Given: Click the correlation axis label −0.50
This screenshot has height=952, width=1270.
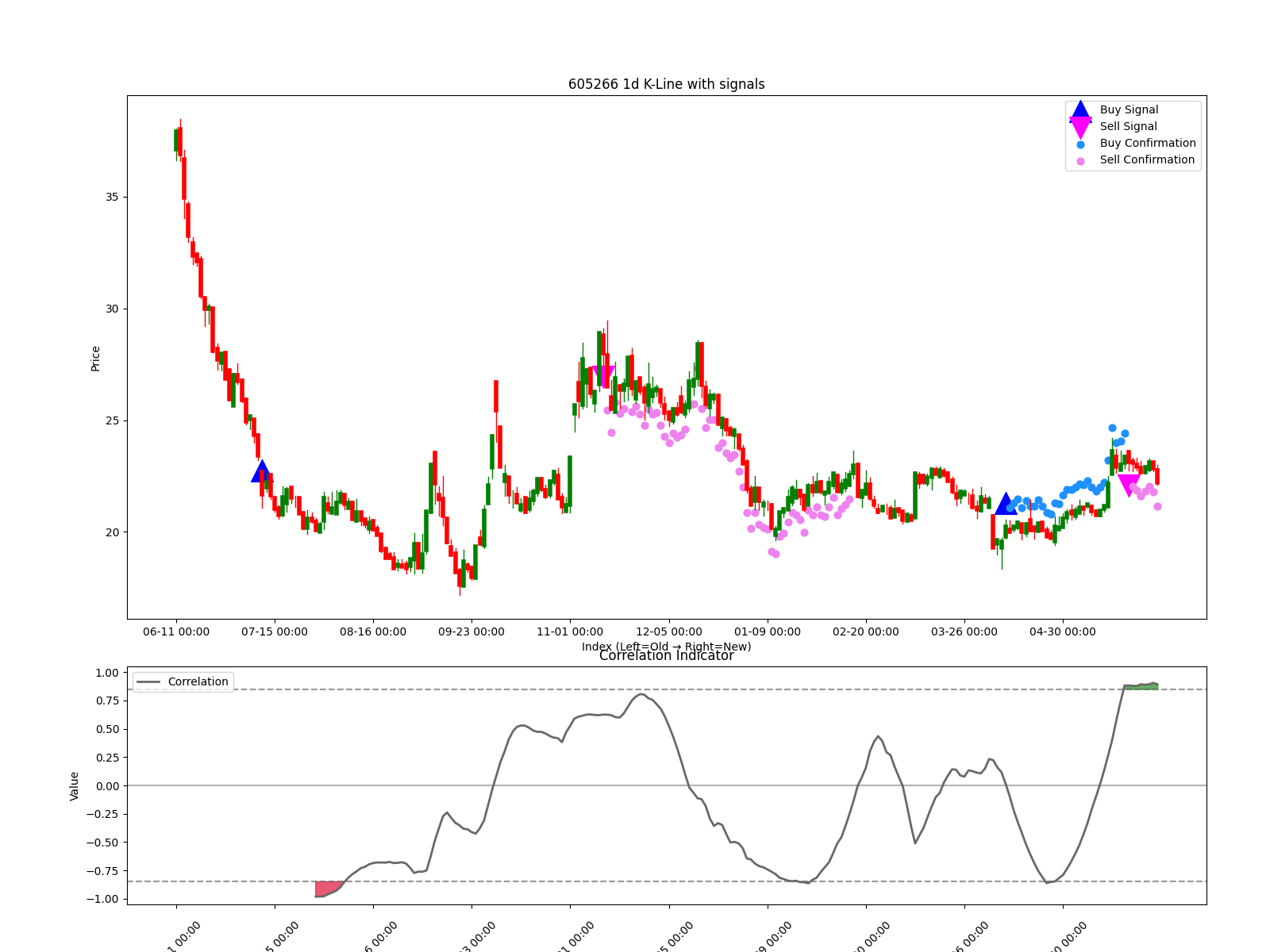Looking at the screenshot, I should click(x=103, y=843).
